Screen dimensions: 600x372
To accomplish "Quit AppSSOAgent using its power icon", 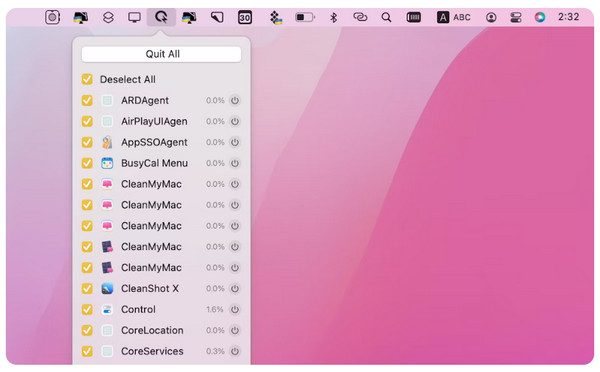I will click(x=235, y=142).
